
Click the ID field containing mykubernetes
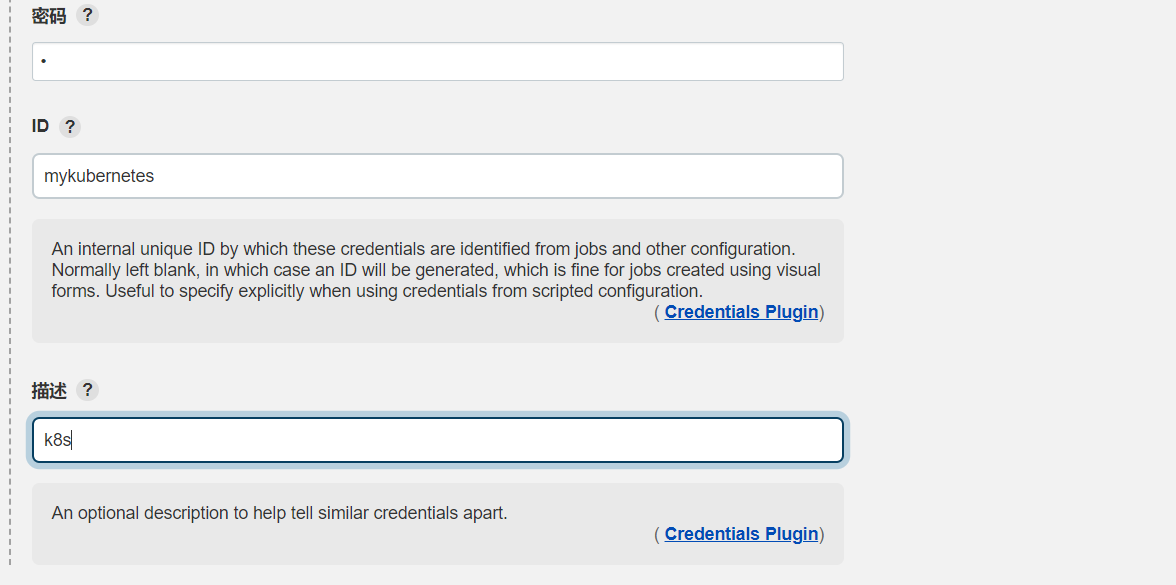tap(438, 176)
